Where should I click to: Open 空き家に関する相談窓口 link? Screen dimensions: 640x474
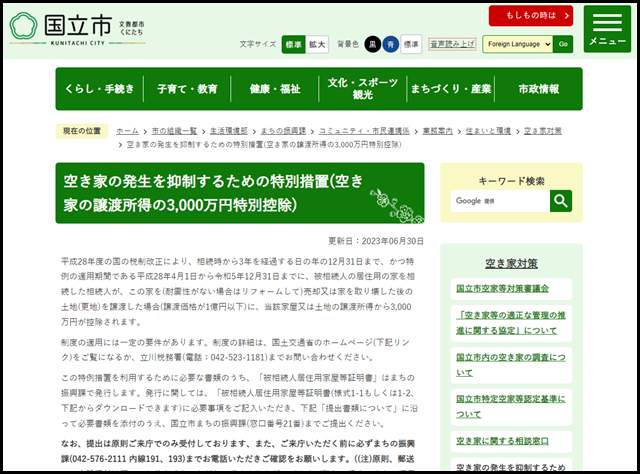point(502,441)
